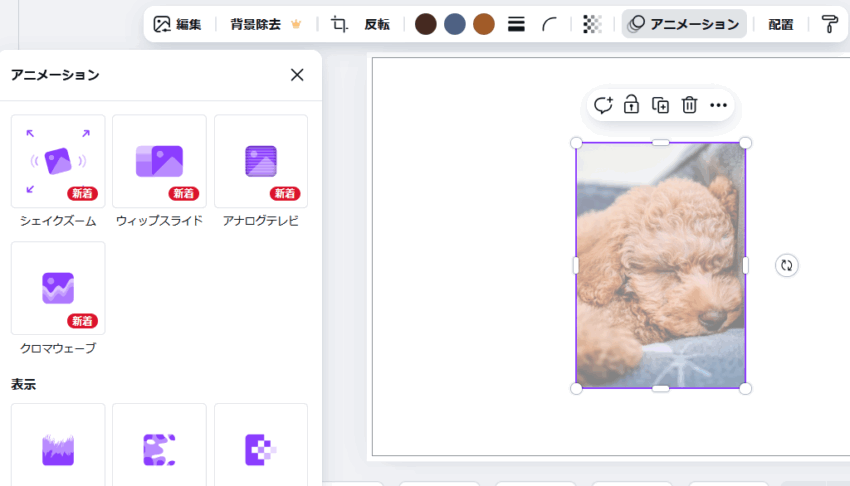850x486 pixels.
Task: Open the corner rounding icon
Action: 549,24
